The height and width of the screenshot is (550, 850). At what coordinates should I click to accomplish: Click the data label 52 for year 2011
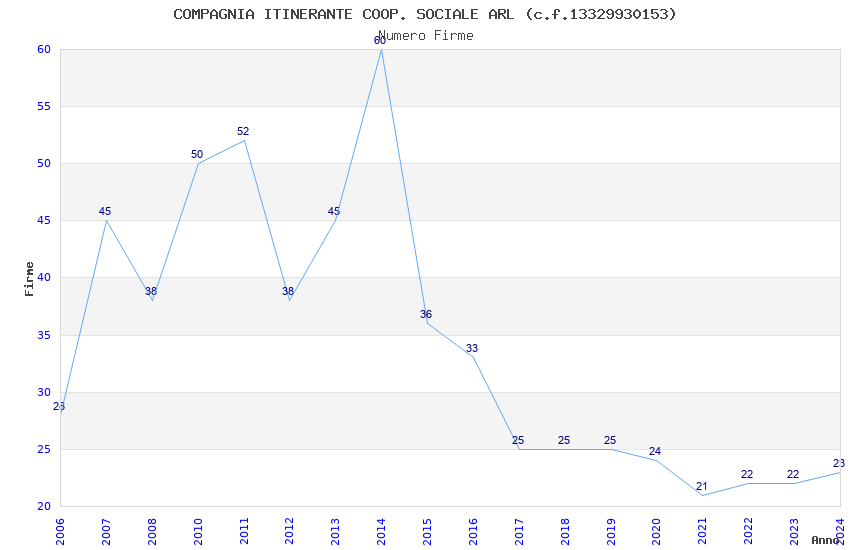(x=243, y=131)
